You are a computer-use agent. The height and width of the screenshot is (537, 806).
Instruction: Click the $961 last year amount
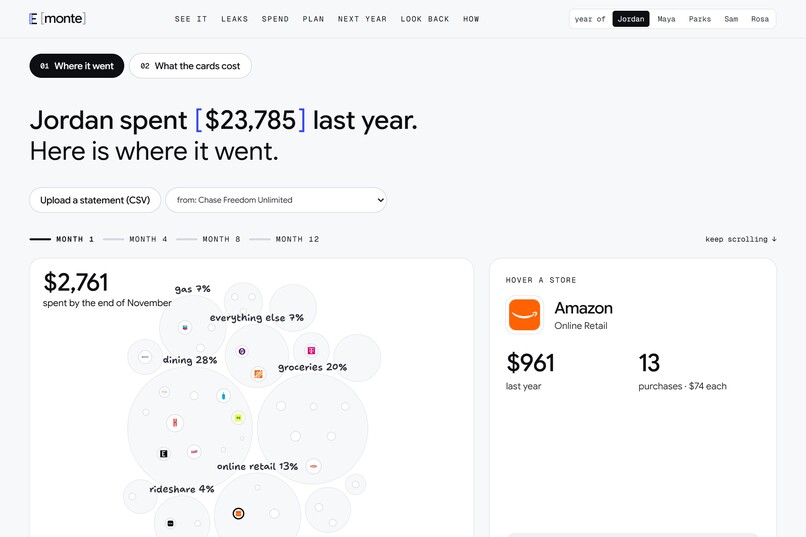click(x=530, y=363)
